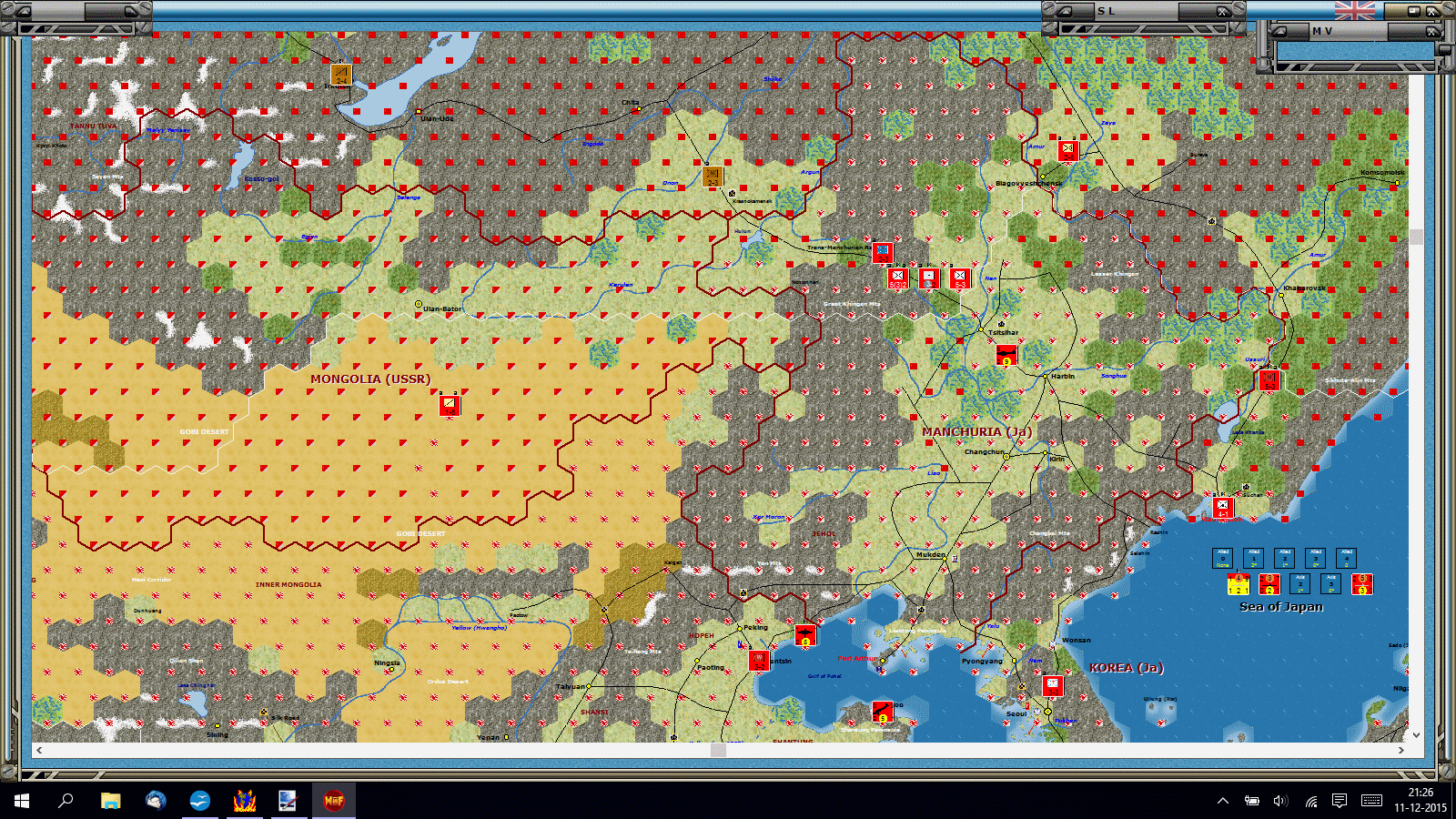Show hidden system tray icons

click(1223, 801)
